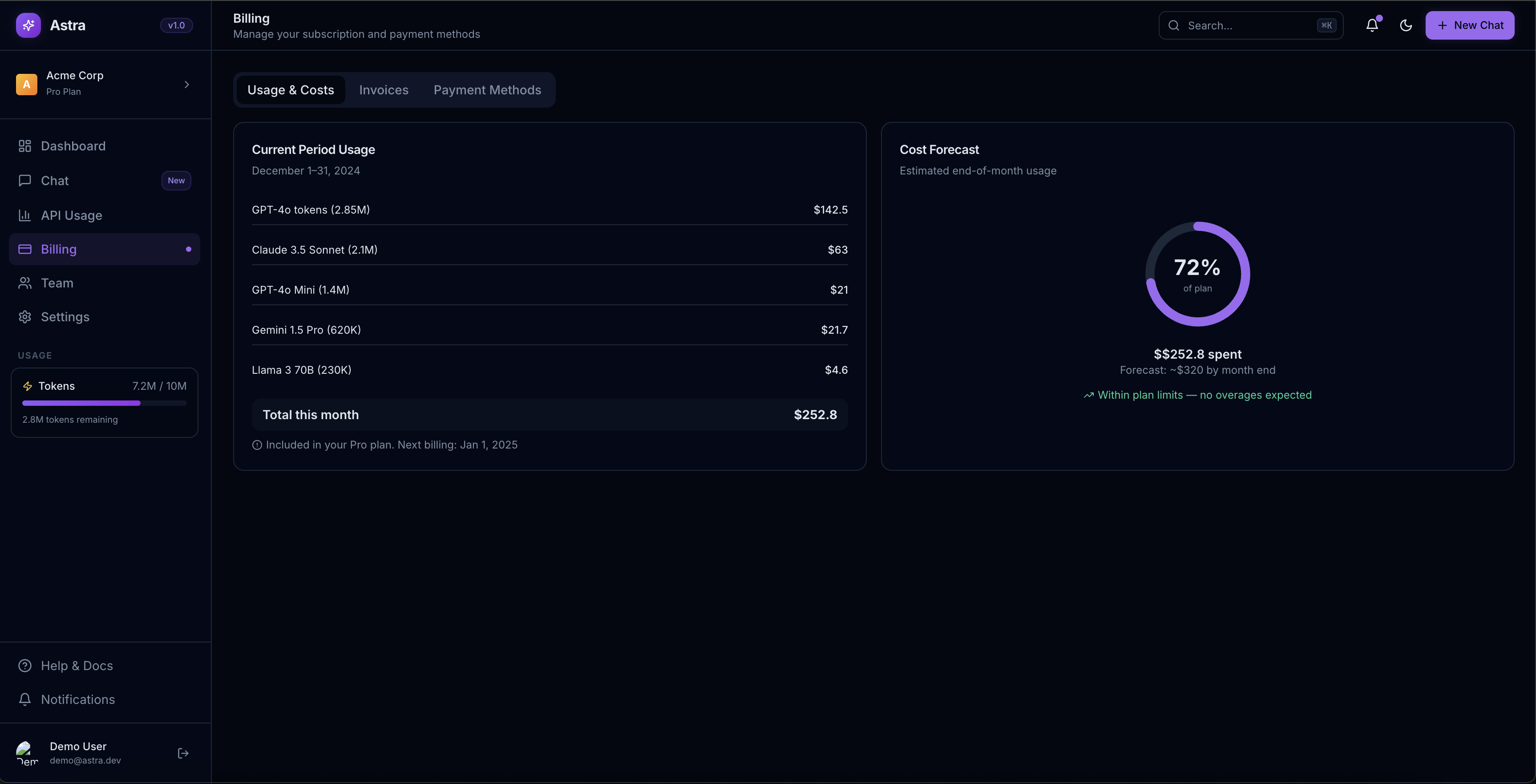Click the Astra logo sparkle icon
The height and width of the screenshot is (784, 1536).
[28, 25]
